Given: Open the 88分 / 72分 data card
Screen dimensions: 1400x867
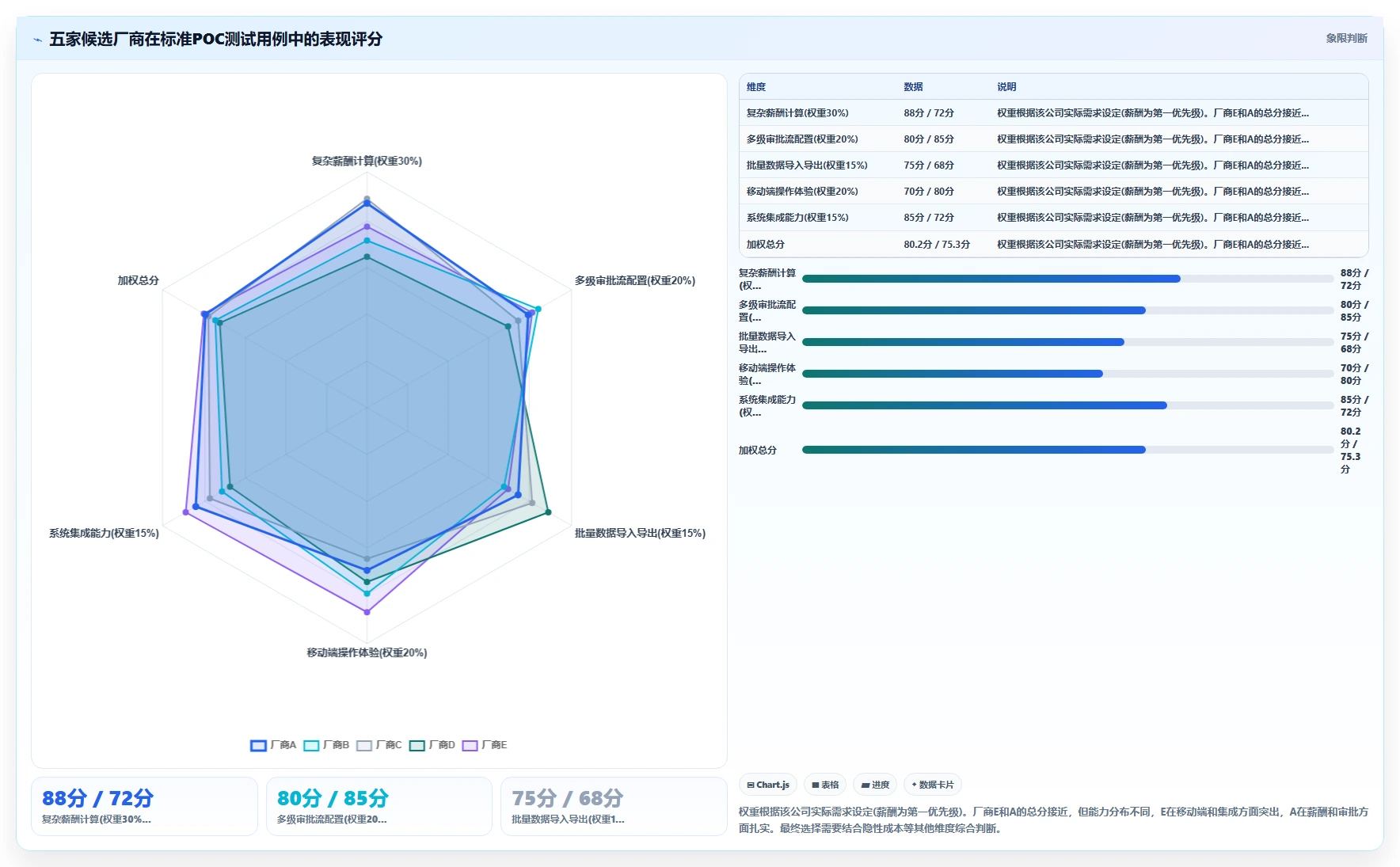Looking at the screenshot, I should (x=144, y=806).
